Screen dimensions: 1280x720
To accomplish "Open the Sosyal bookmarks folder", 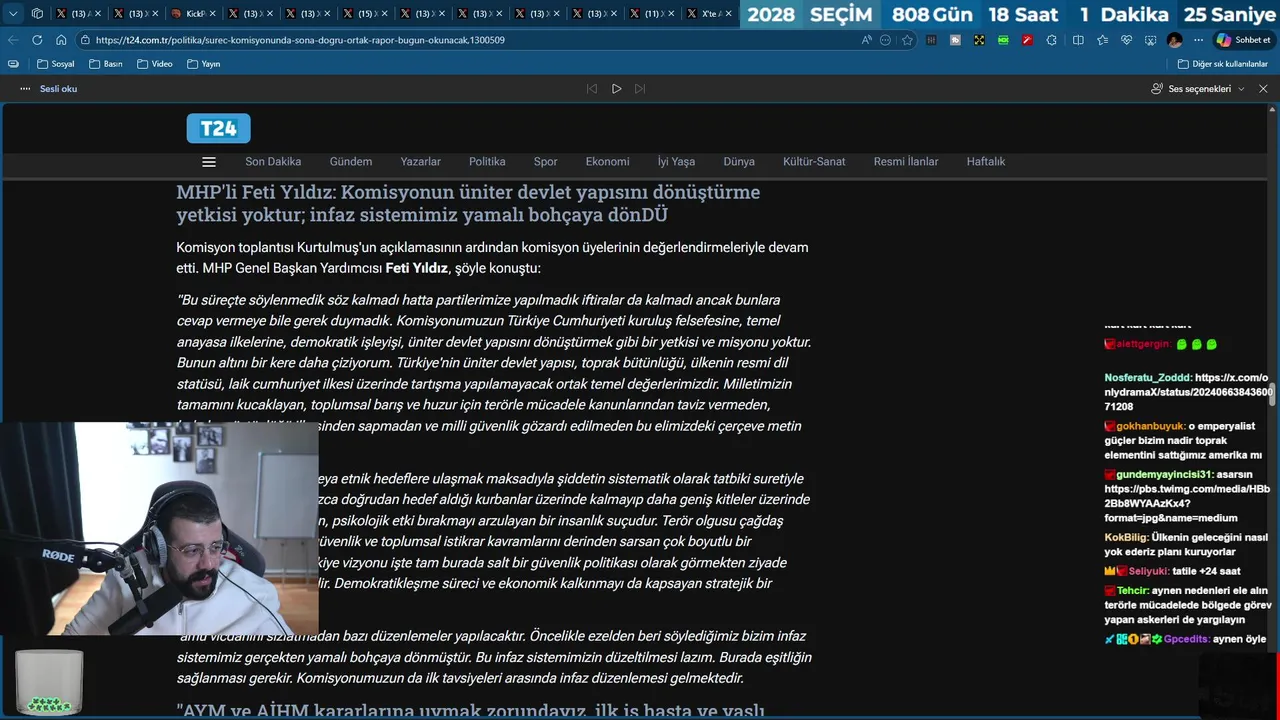I will [x=56, y=64].
